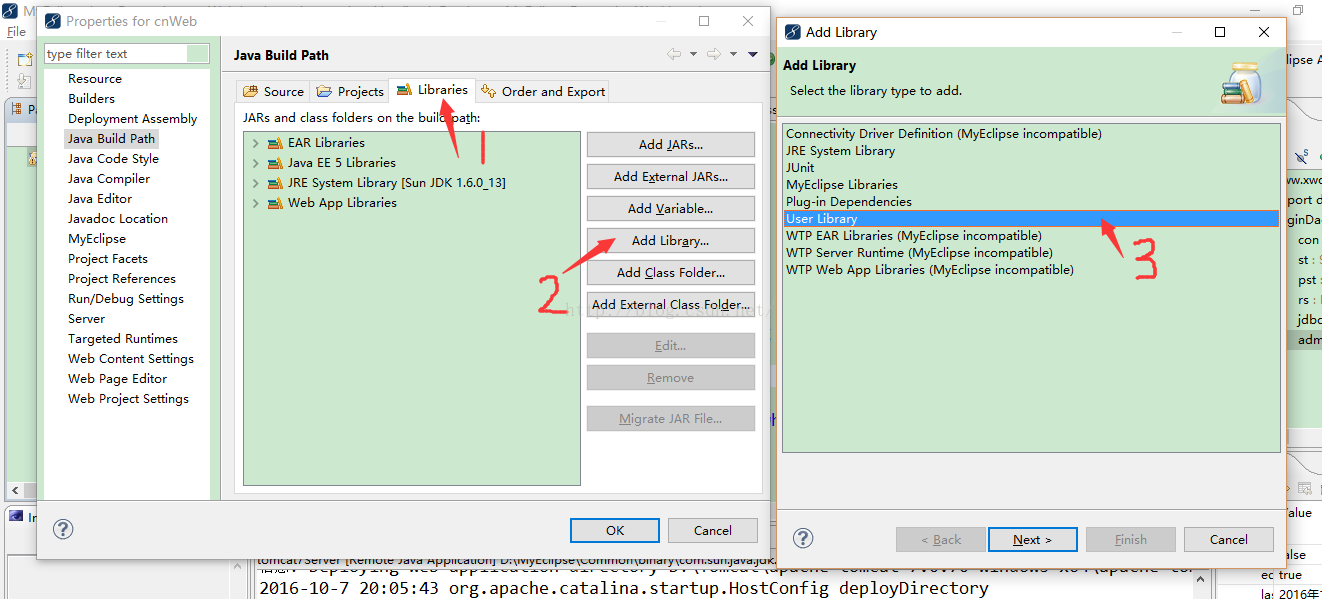Select User Library in the list

click(1031, 219)
